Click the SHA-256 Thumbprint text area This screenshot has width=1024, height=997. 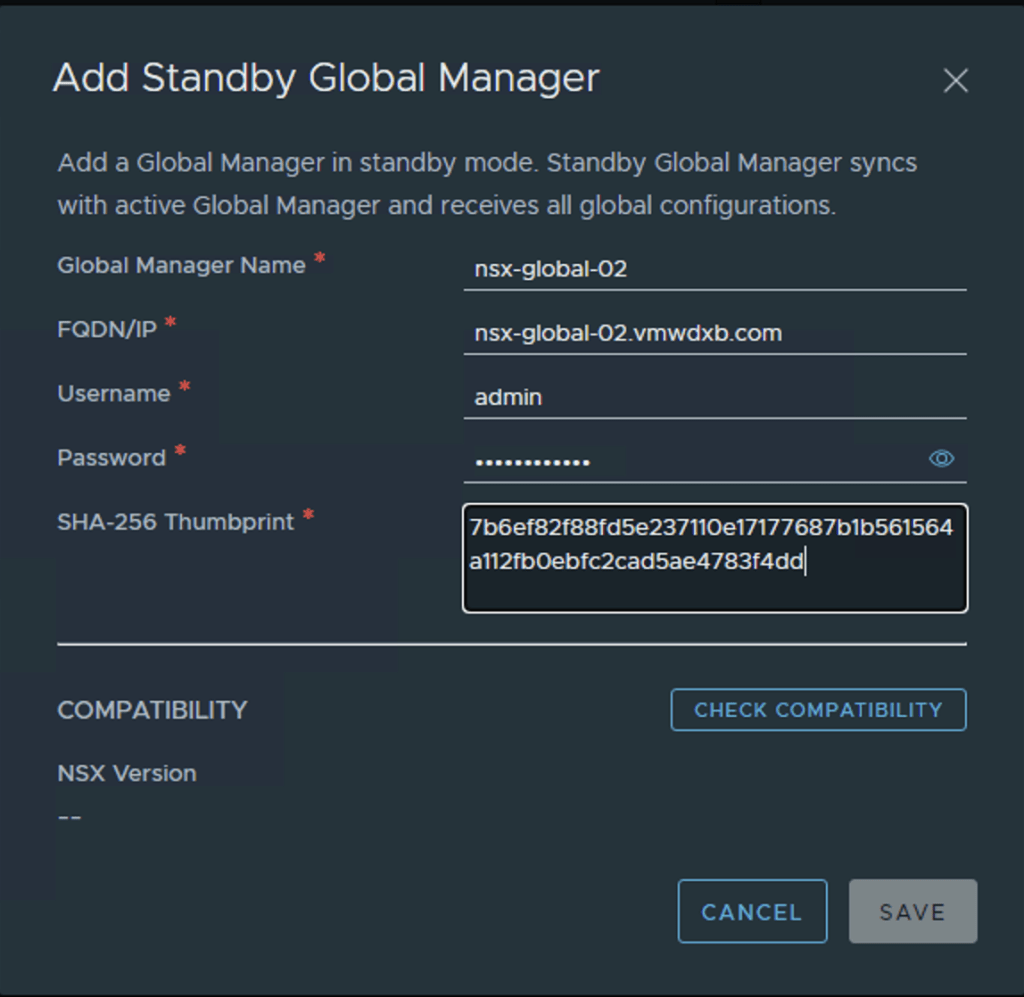(x=714, y=557)
